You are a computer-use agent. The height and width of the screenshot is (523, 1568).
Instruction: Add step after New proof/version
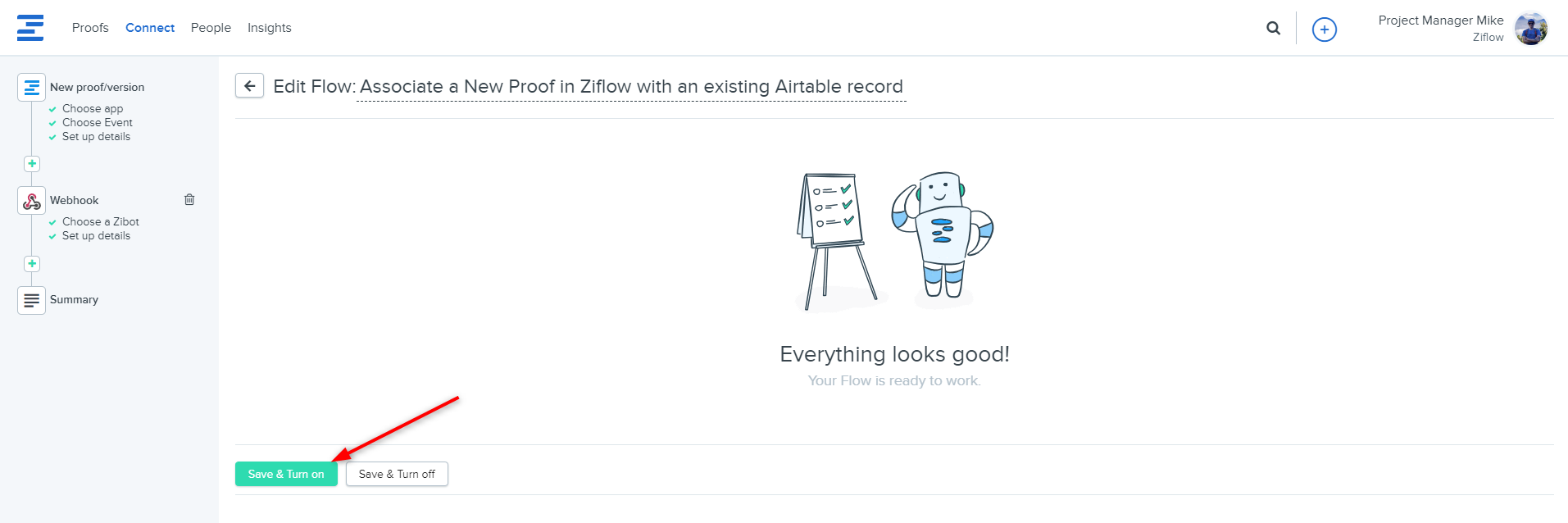[32, 164]
